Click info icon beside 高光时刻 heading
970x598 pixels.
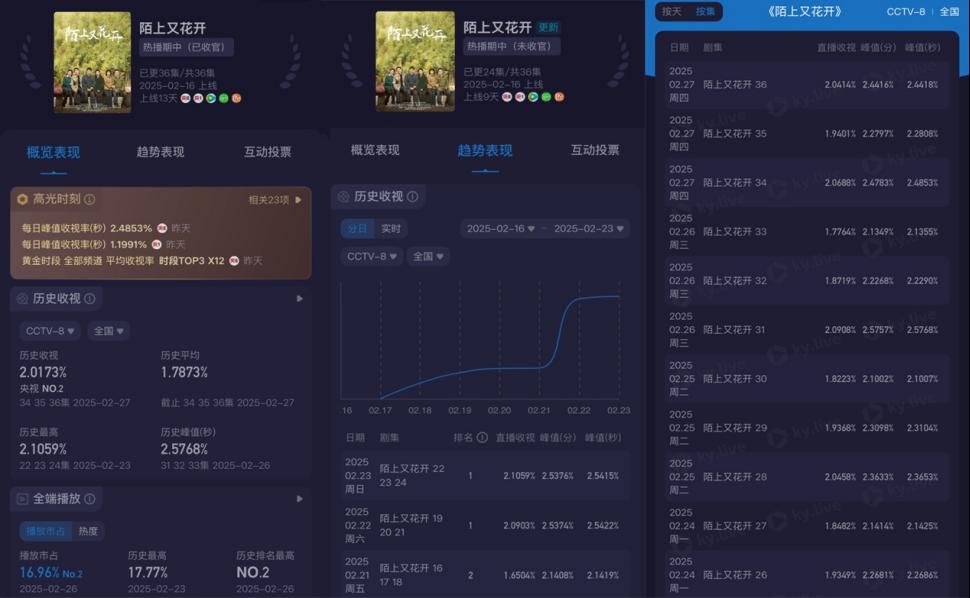point(90,200)
